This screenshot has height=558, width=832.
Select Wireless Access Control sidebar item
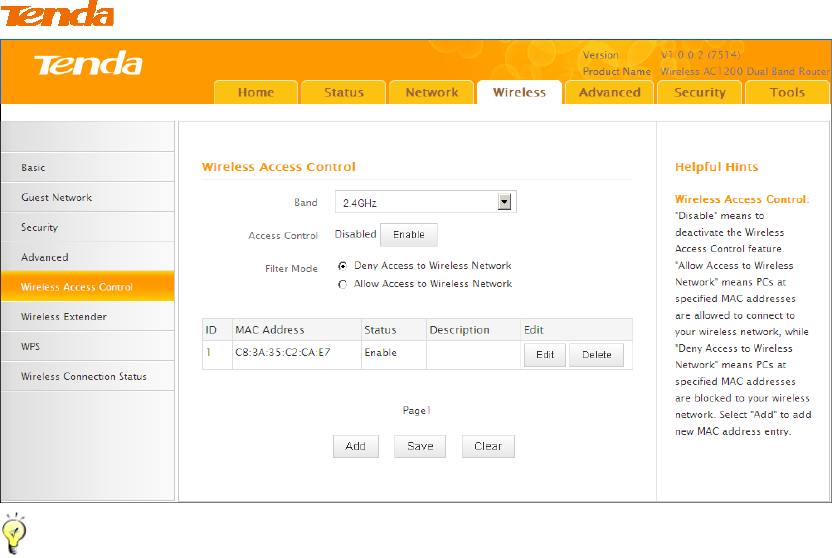tap(88, 286)
